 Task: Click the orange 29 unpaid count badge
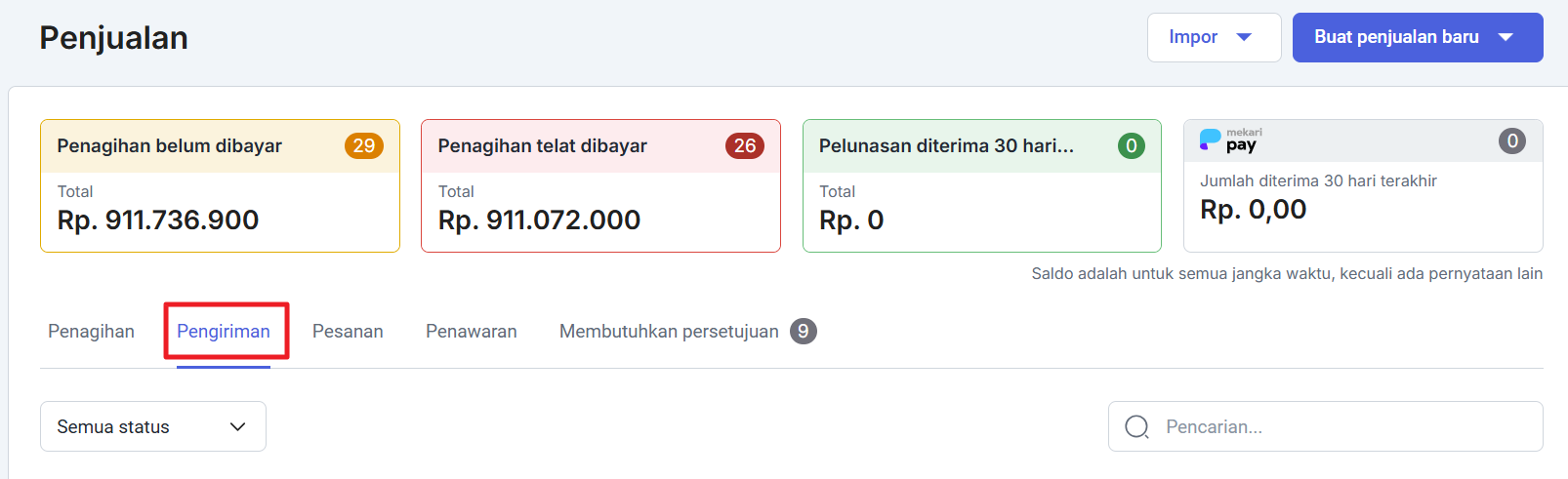click(x=363, y=146)
